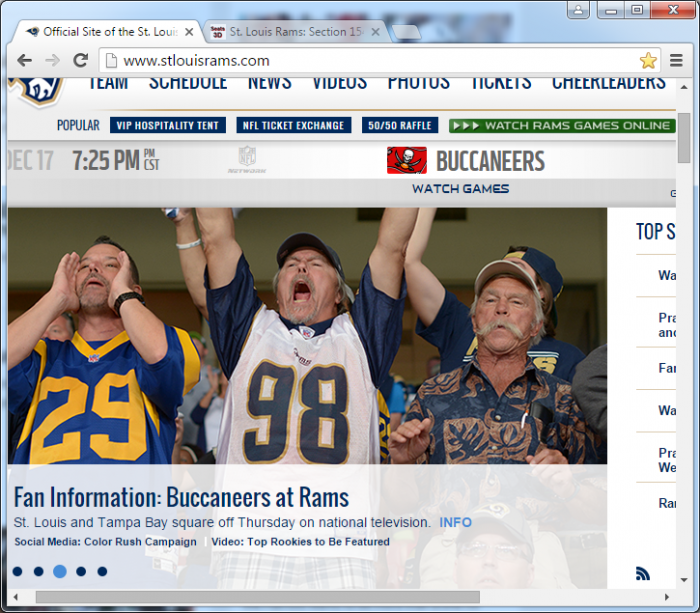This screenshot has width=700, height=613.
Task: Click the scroll right arrow
Action: [x=667, y=597]
